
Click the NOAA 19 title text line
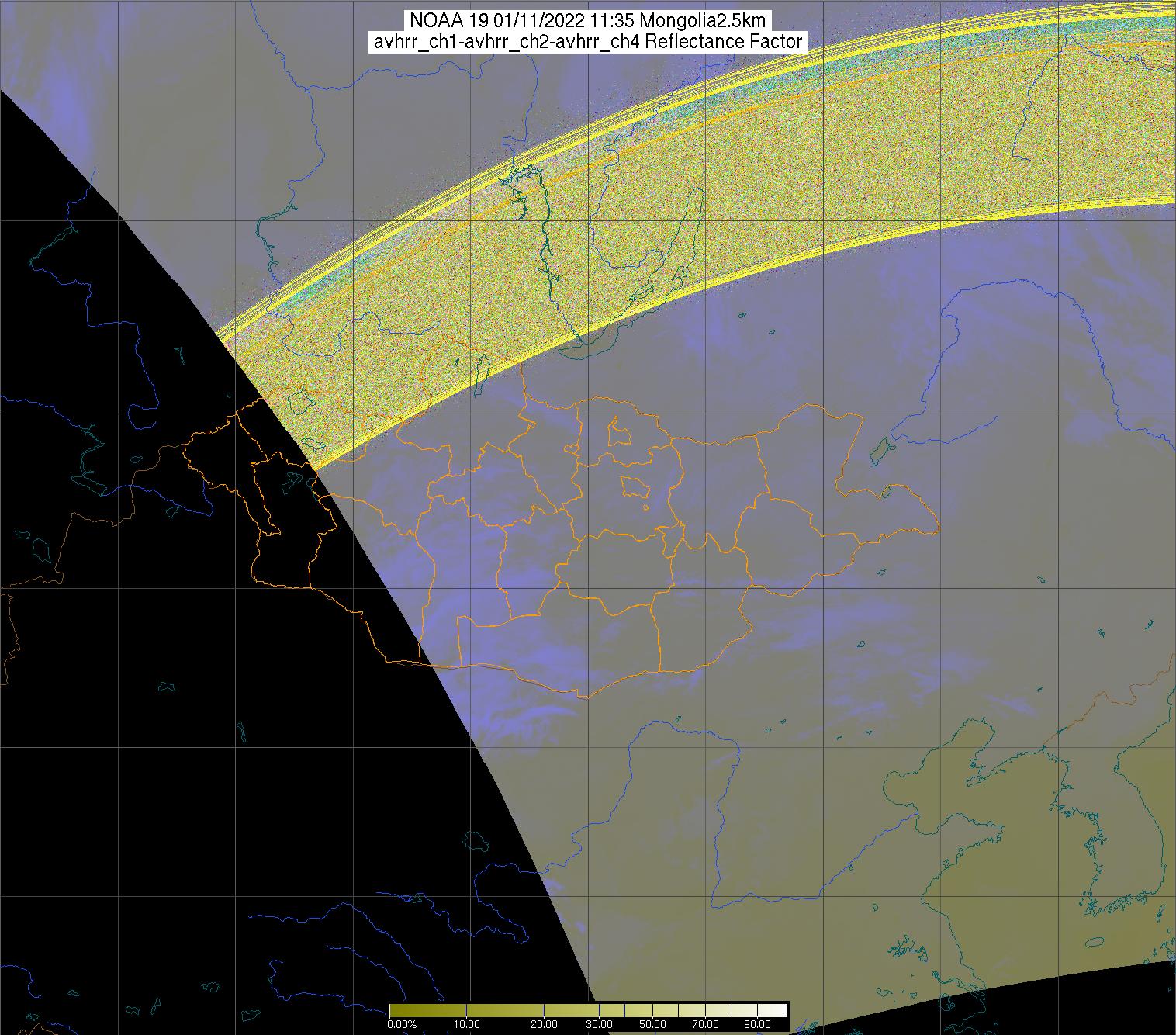pos(588,21)
